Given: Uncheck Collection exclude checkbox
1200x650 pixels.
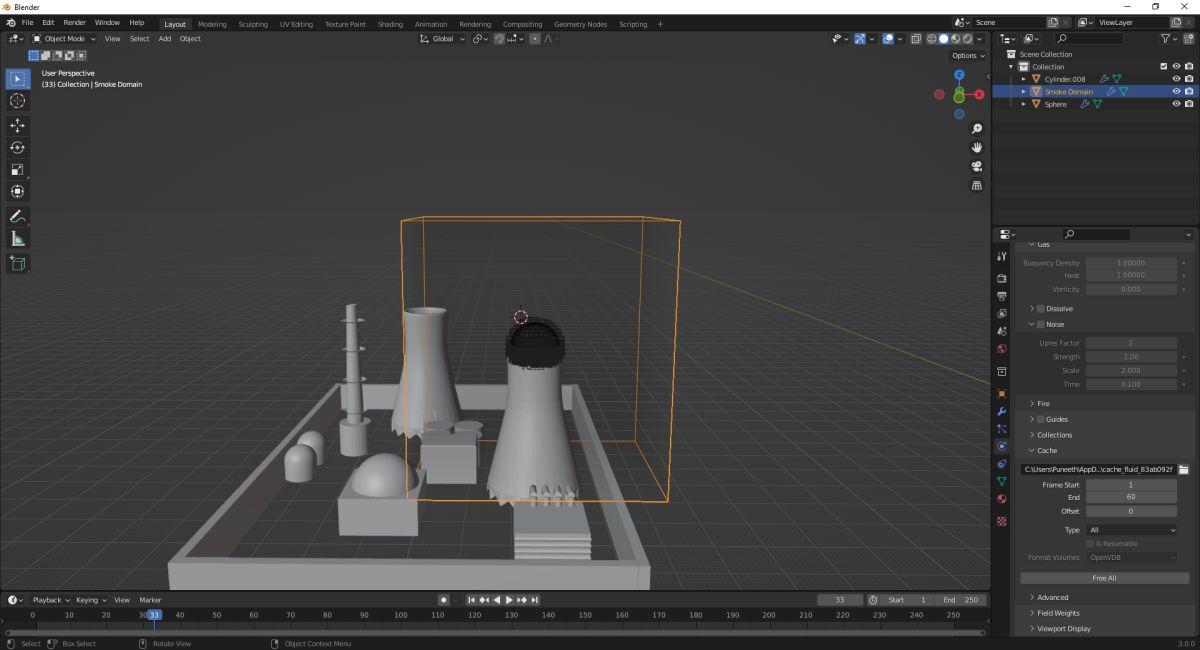Looking at the screenshot, I should pyautogui.click(x=1163, y=67).
